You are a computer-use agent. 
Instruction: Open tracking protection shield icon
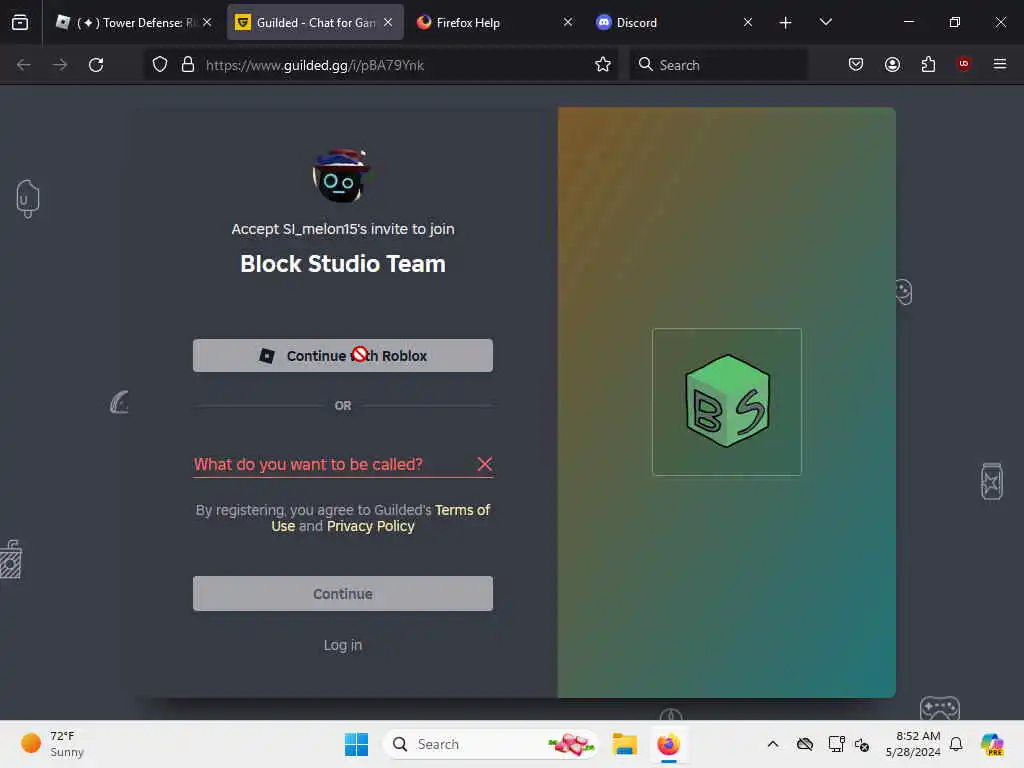pos(160,65)
